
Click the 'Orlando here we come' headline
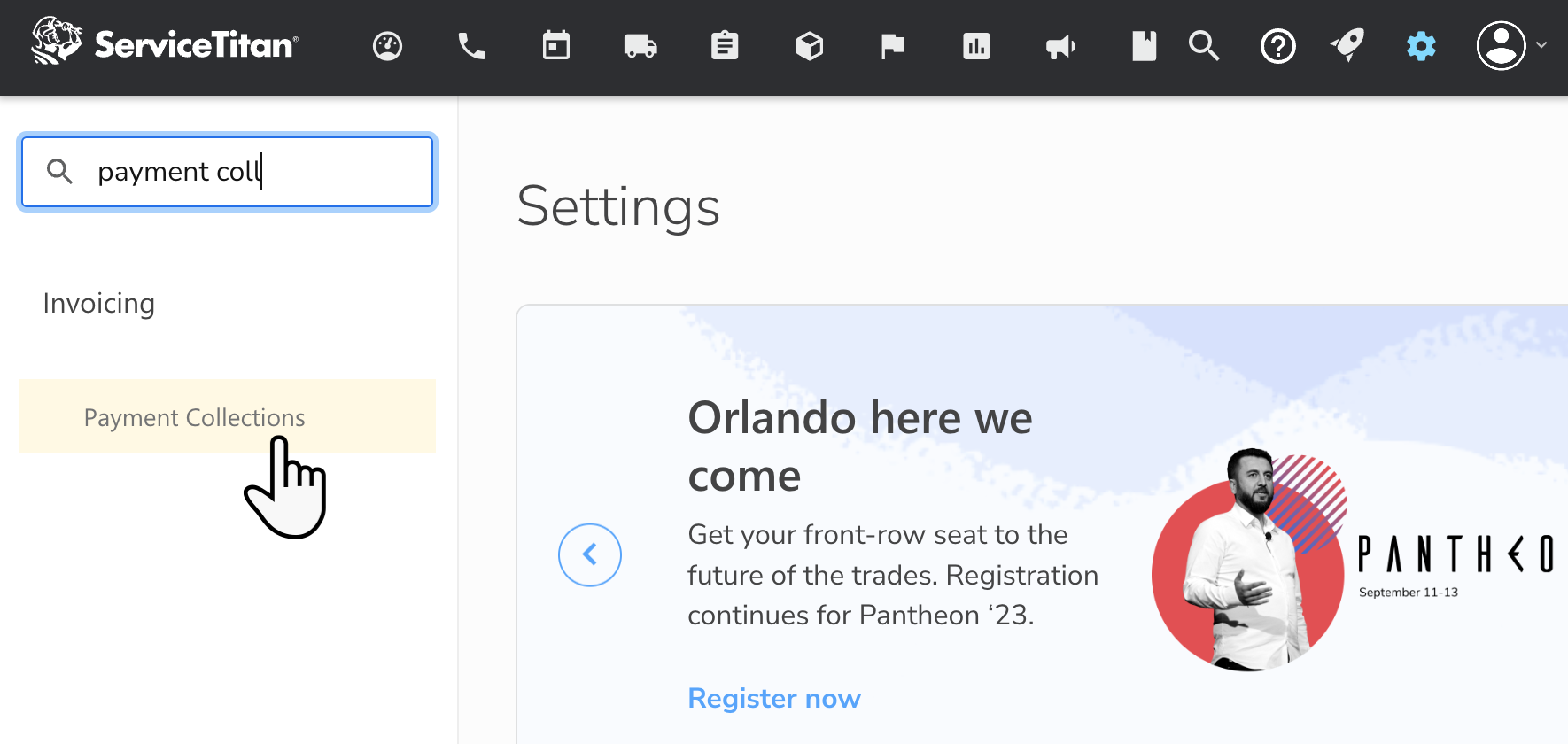(860, 446)
